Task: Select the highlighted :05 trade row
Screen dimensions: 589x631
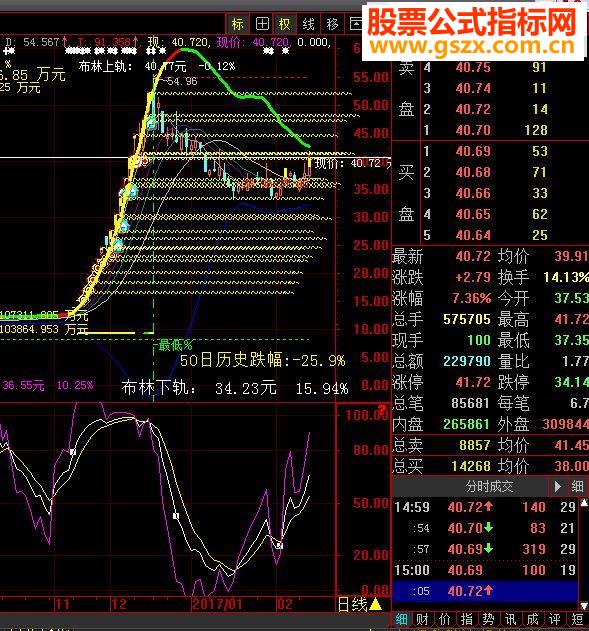Action: 485,591
